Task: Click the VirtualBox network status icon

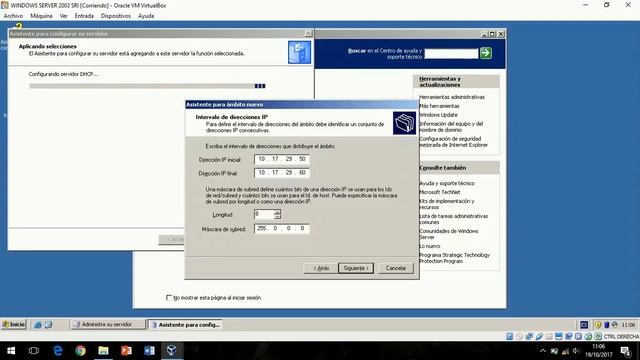Action: coord(529,336)
